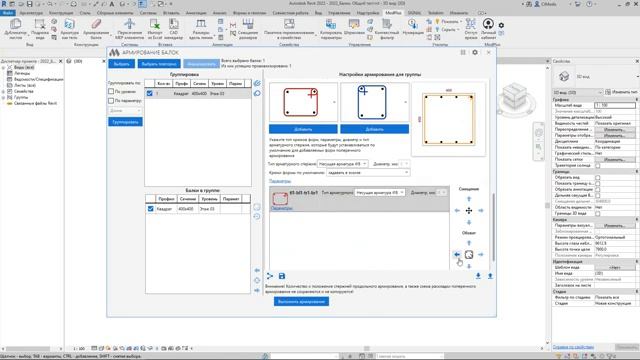Click the ModPlus settings gear in ribbon
The image size is (640, 360).
click(501, 25)
